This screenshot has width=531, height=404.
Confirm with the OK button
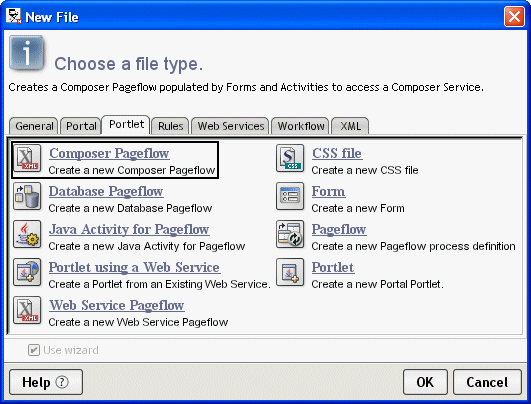click(x=425, y=382)
